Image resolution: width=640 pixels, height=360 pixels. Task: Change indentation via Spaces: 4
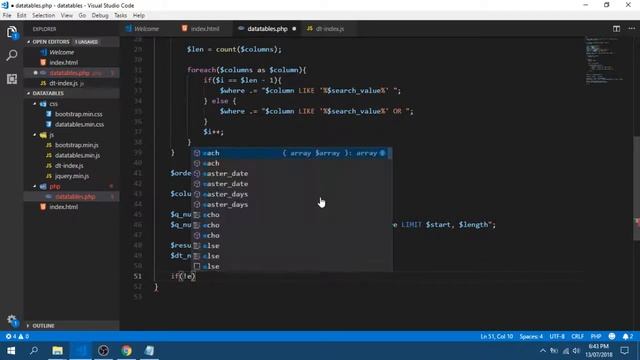pyautogui.click(x=531, y=336)
